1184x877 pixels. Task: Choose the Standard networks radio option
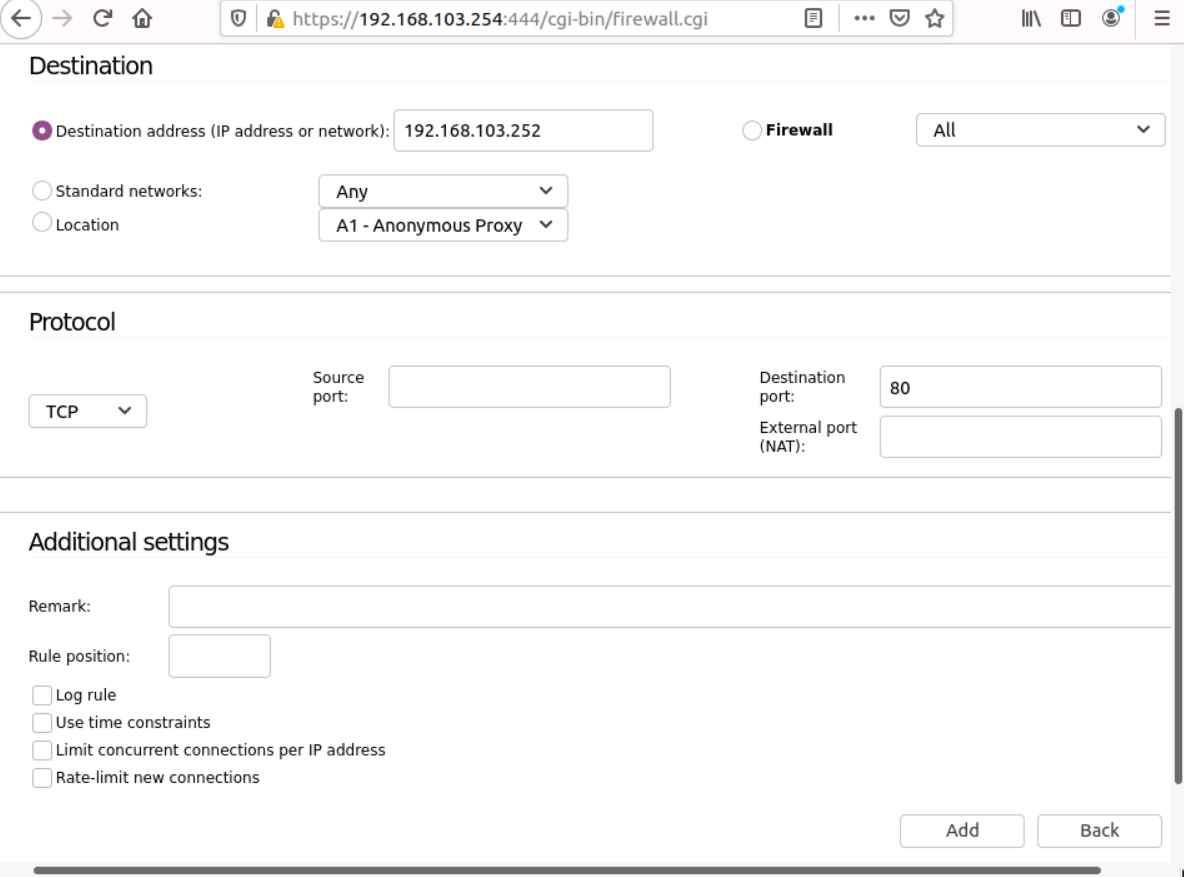click(42, 191)
